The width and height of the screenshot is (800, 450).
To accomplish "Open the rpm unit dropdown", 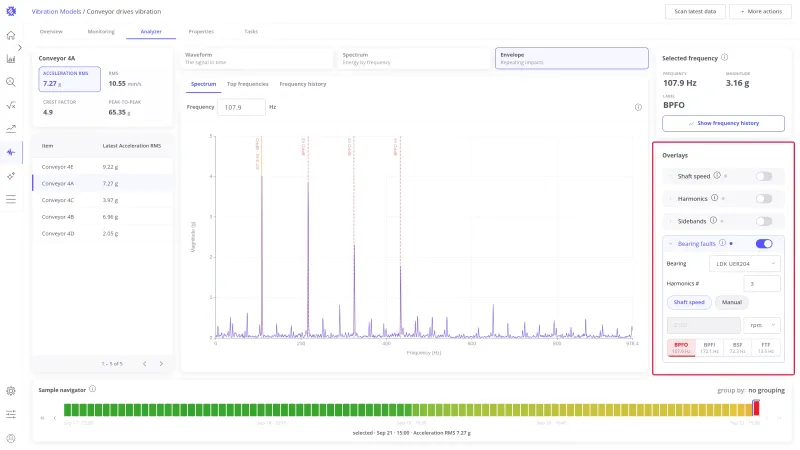I will coord(762,325).
